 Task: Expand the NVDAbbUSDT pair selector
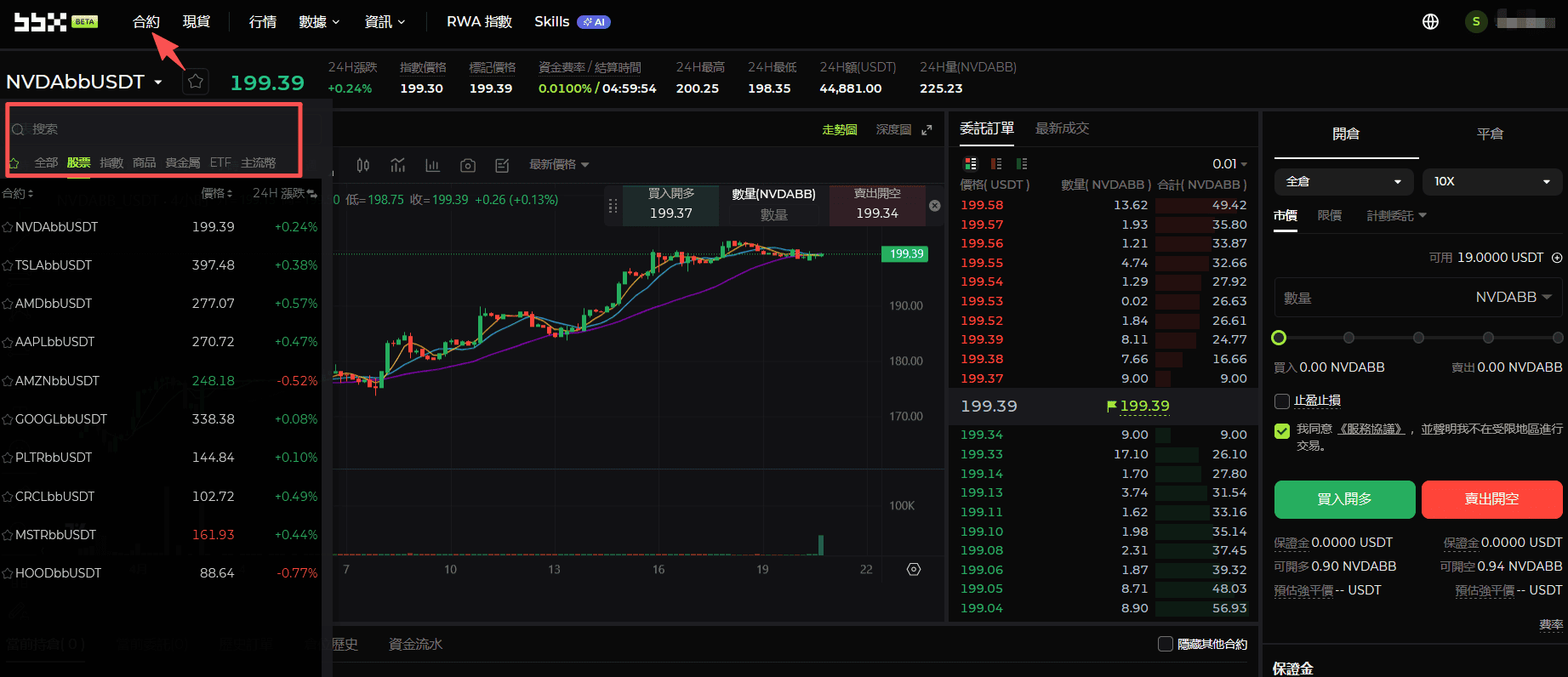coord(84,82)
